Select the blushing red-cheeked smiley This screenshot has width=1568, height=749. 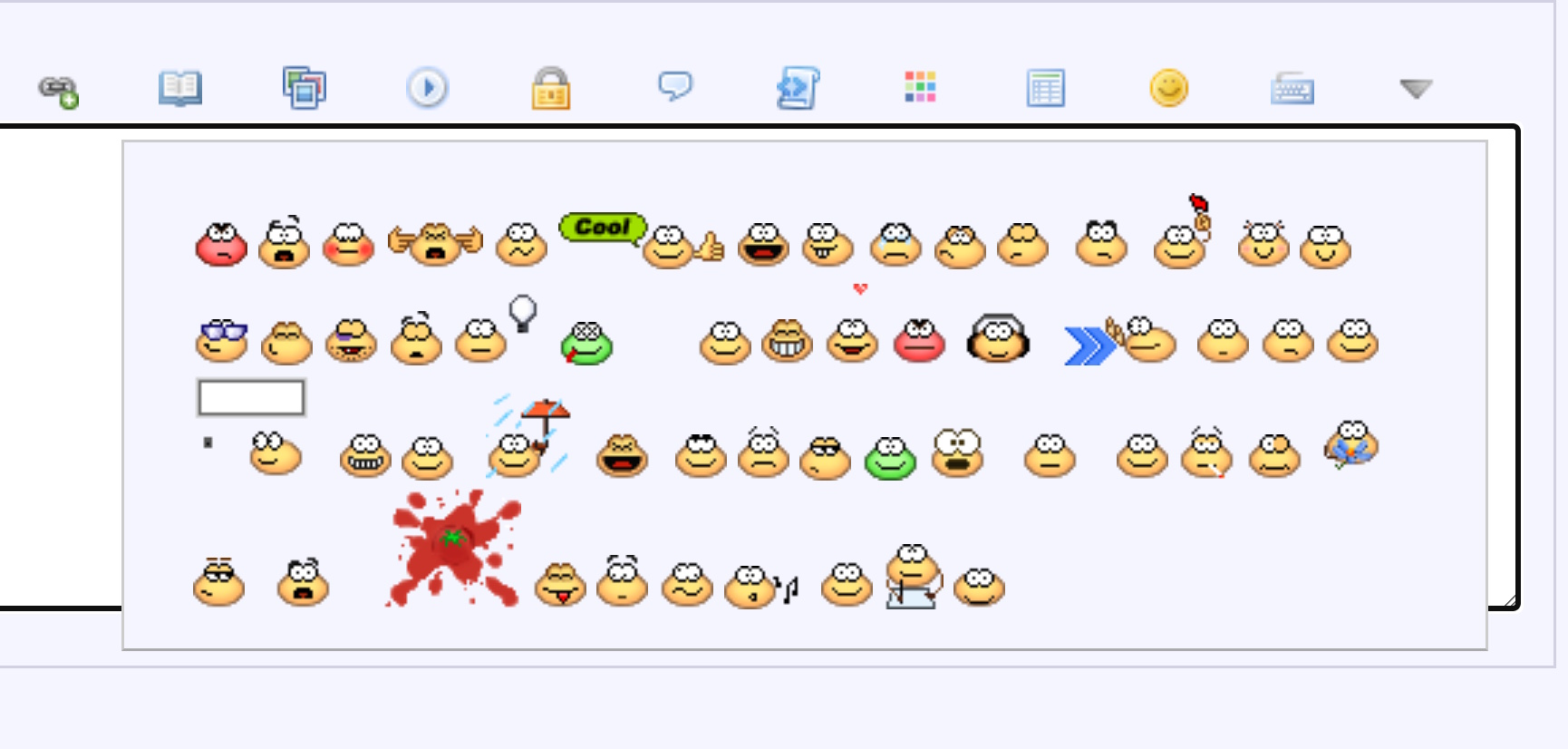pos(348,244)
